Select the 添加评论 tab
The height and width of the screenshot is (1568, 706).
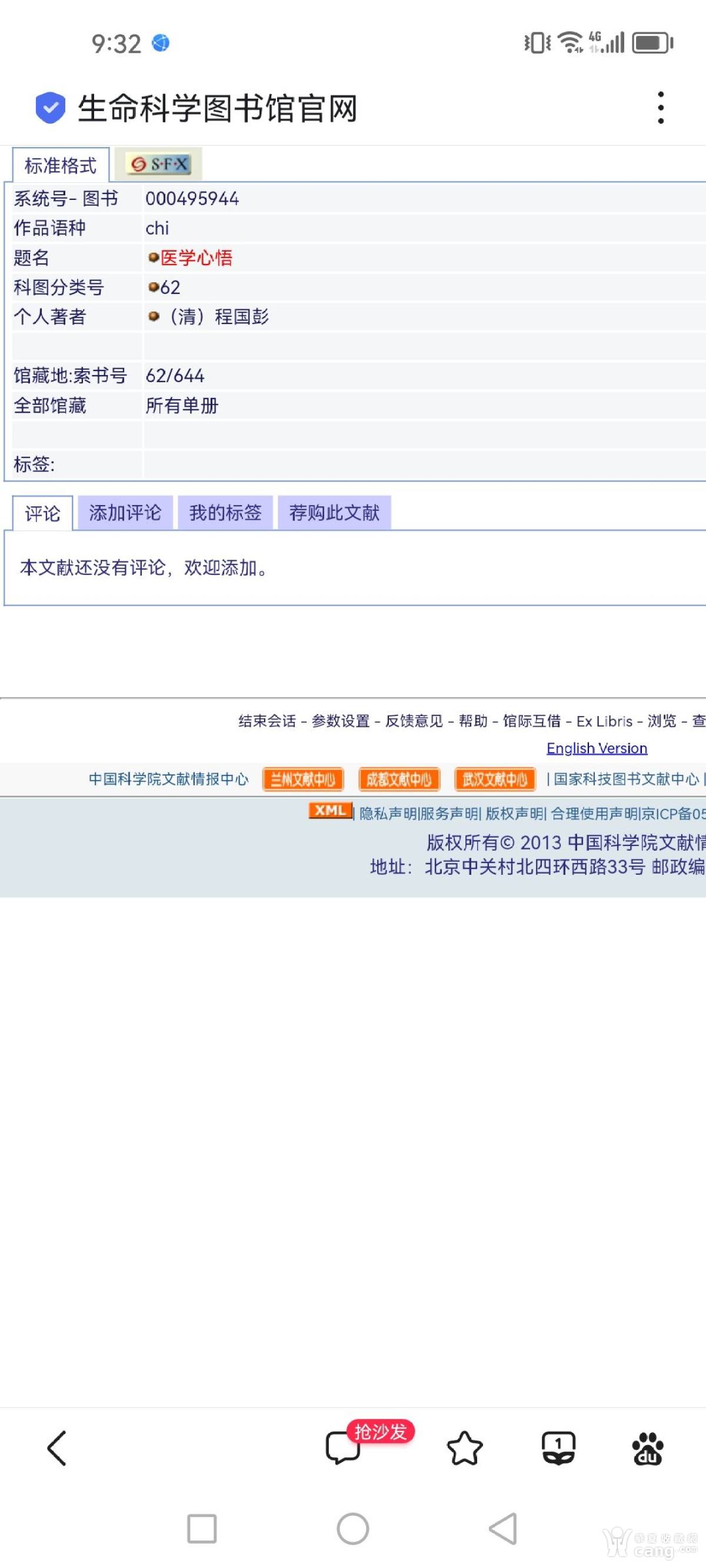[x=125, y=513]
